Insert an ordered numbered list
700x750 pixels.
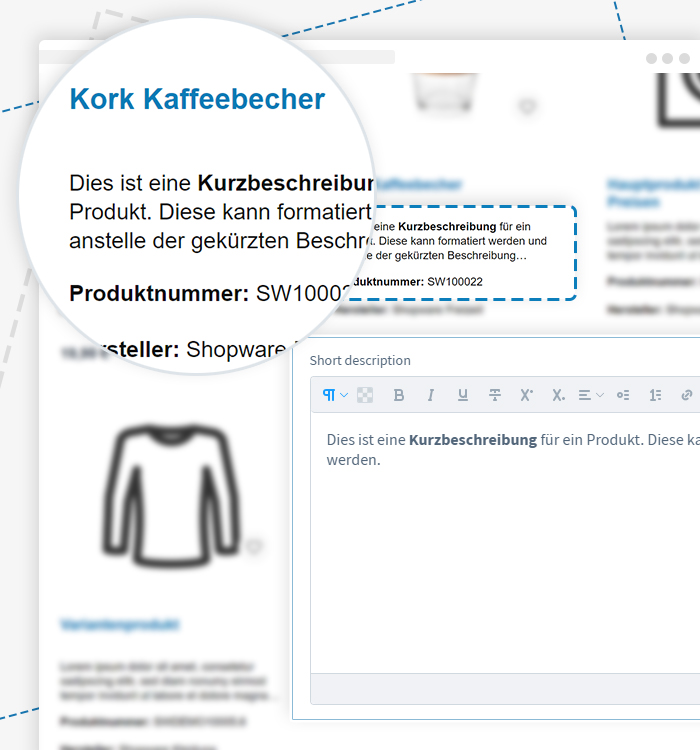[655, 395]
